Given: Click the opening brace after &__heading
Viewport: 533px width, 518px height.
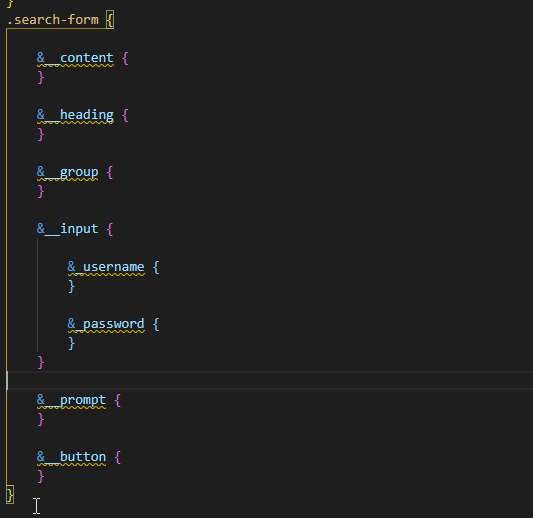Looking at the screenshot, I should (125, 115).
